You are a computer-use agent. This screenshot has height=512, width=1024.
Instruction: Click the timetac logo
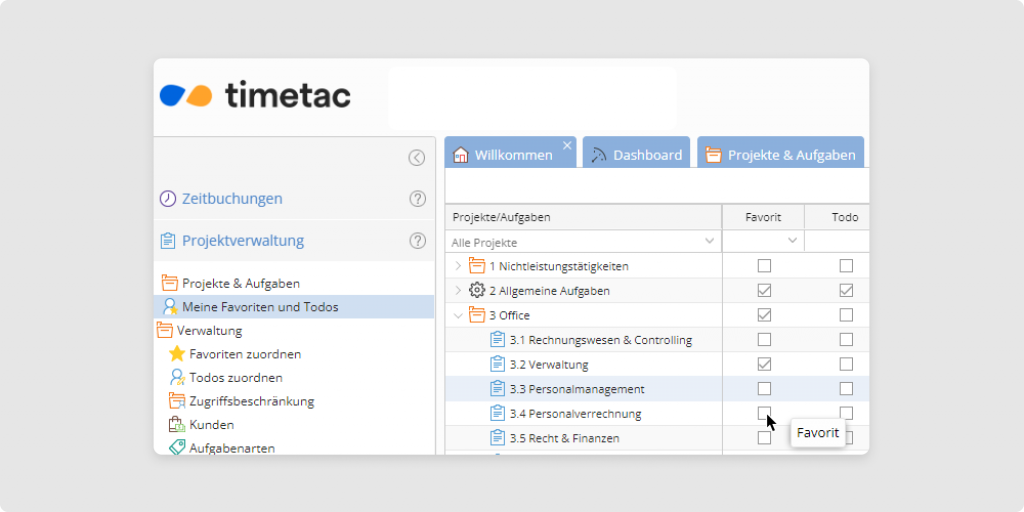tap(256, 95)
